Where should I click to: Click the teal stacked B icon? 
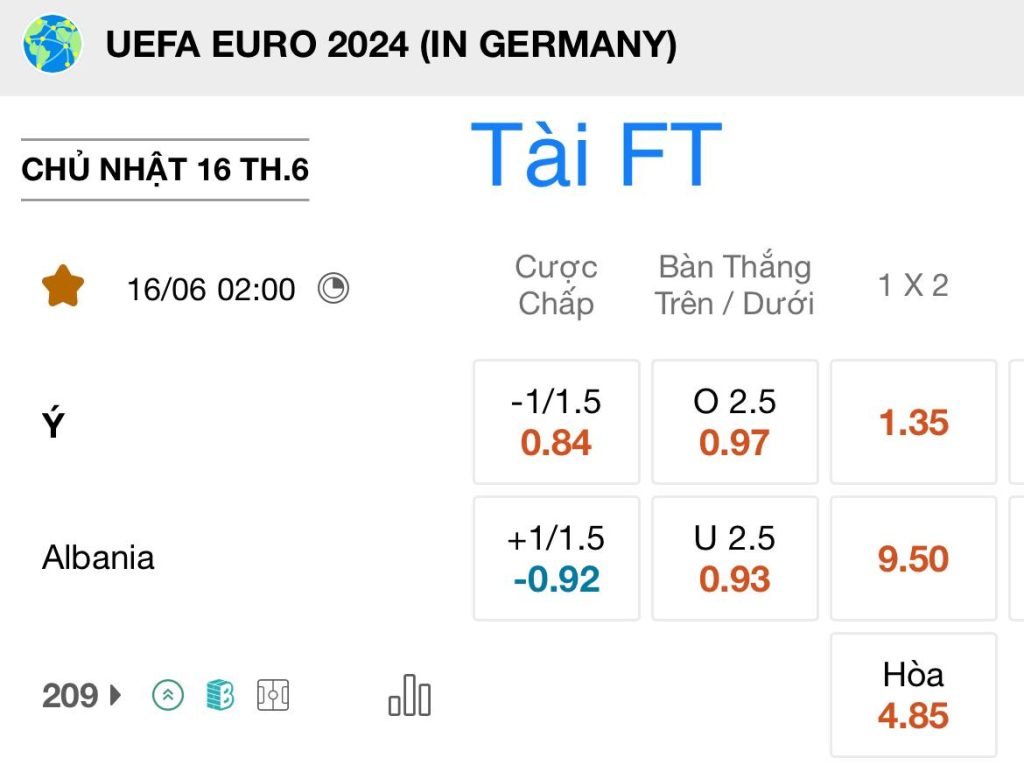(x=220, y=694)
